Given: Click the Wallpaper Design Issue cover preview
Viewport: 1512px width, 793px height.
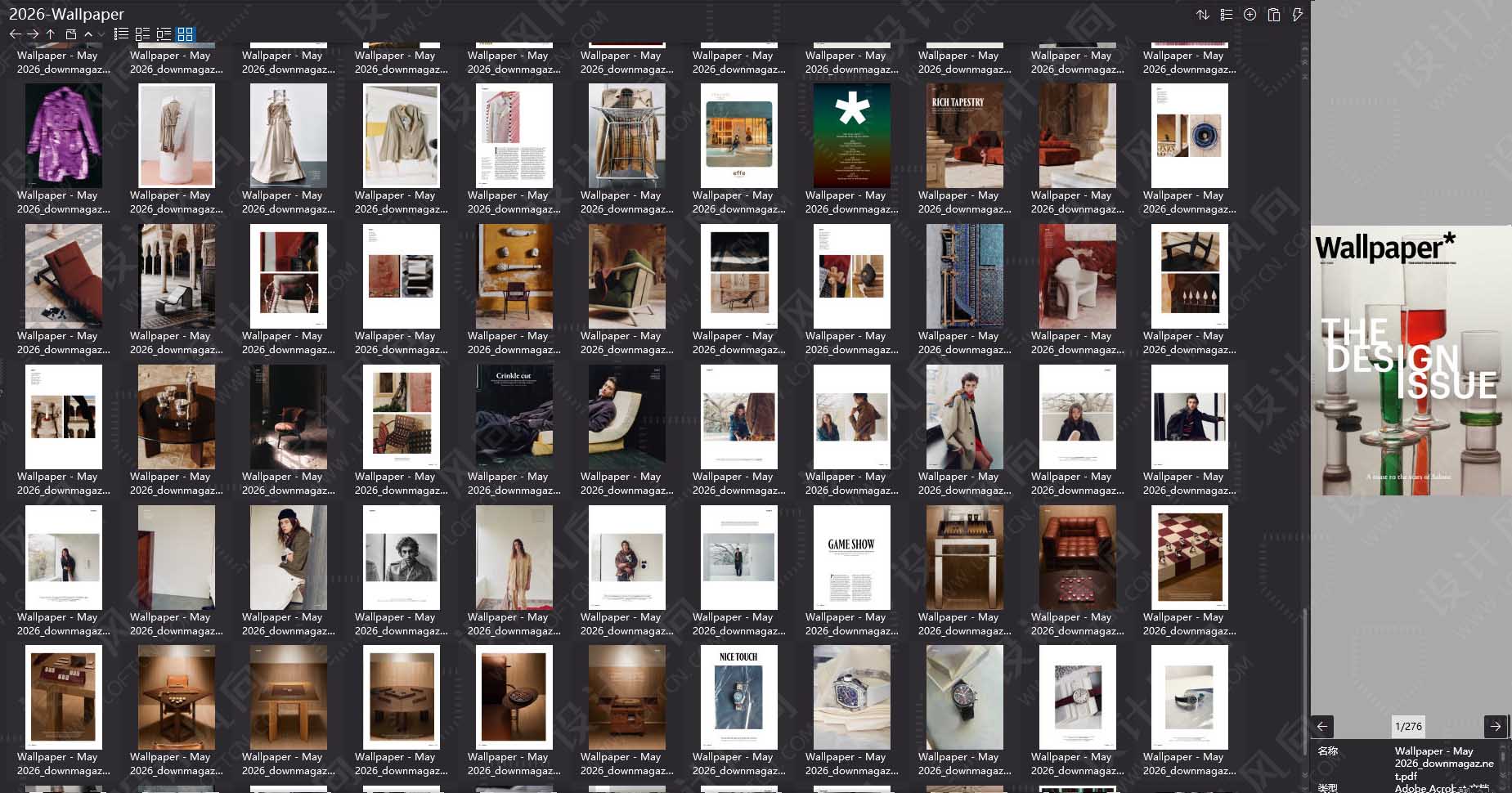Looking at the screenshot, I should coord(1411,361).
